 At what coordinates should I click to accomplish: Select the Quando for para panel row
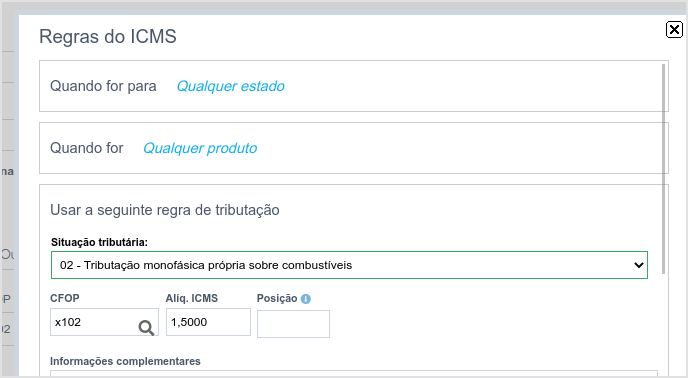click(354, 86)
